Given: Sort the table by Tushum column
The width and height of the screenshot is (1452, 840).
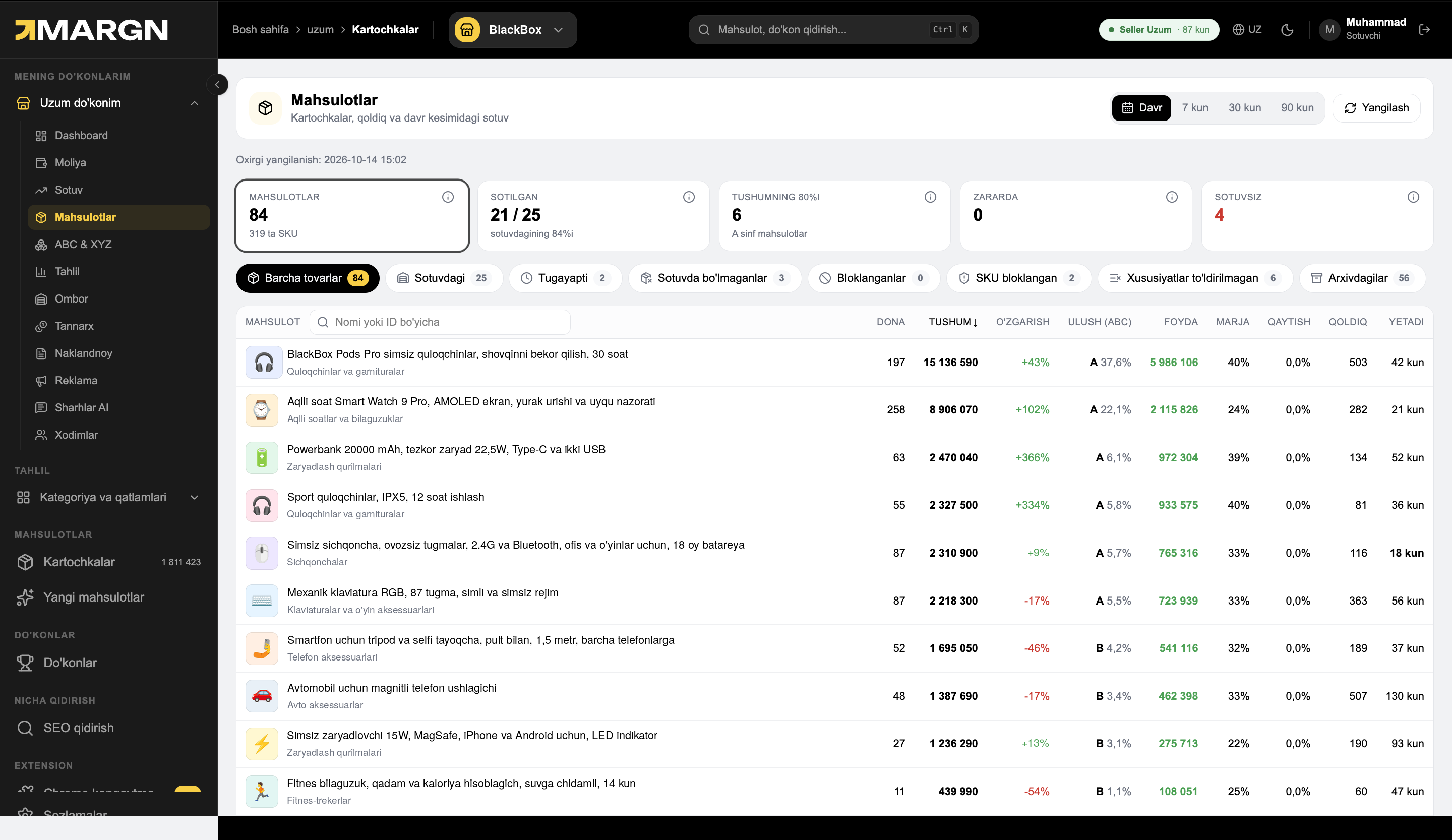Looking at the screenshot, I should point(953,322).
